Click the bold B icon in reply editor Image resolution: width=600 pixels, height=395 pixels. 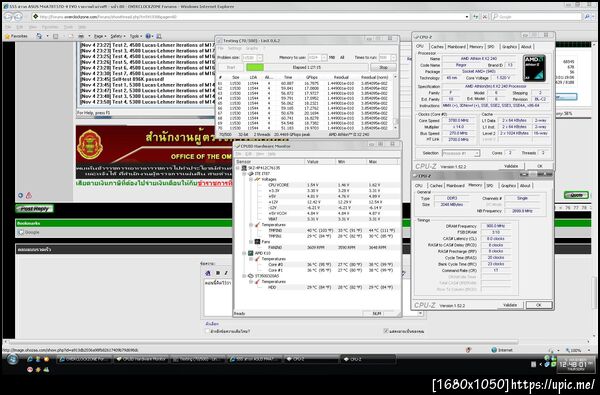click(218, 273)
